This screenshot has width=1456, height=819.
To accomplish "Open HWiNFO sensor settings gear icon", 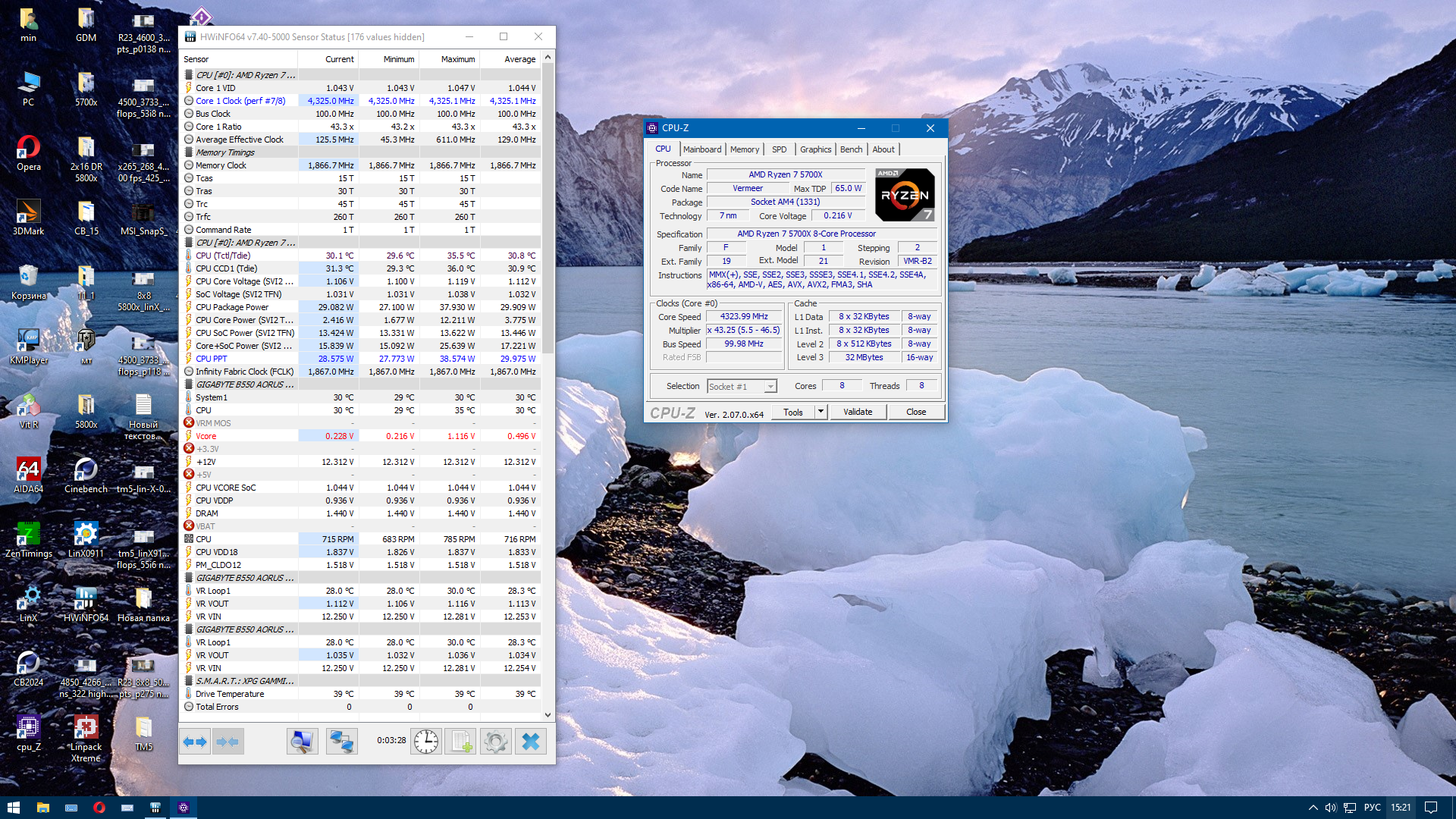I will (x=496, y=742).
